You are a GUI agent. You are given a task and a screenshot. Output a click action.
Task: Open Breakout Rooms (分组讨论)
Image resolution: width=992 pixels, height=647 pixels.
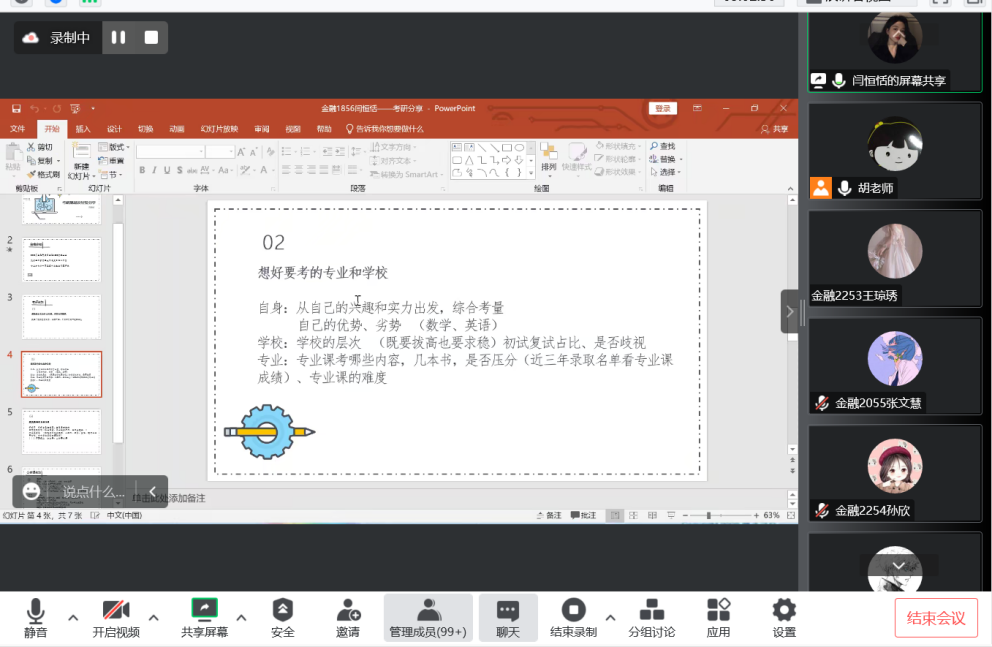point(651,610)
